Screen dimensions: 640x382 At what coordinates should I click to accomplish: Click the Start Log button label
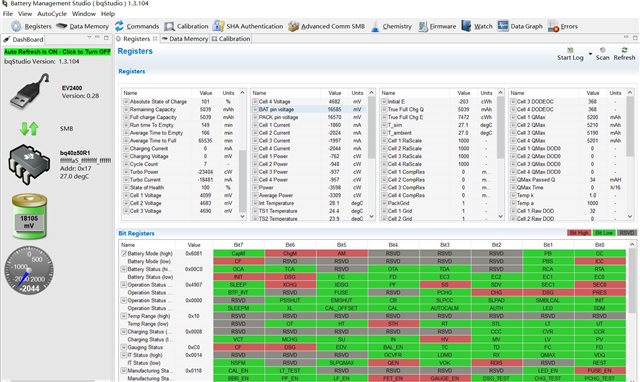click(570, 58)
